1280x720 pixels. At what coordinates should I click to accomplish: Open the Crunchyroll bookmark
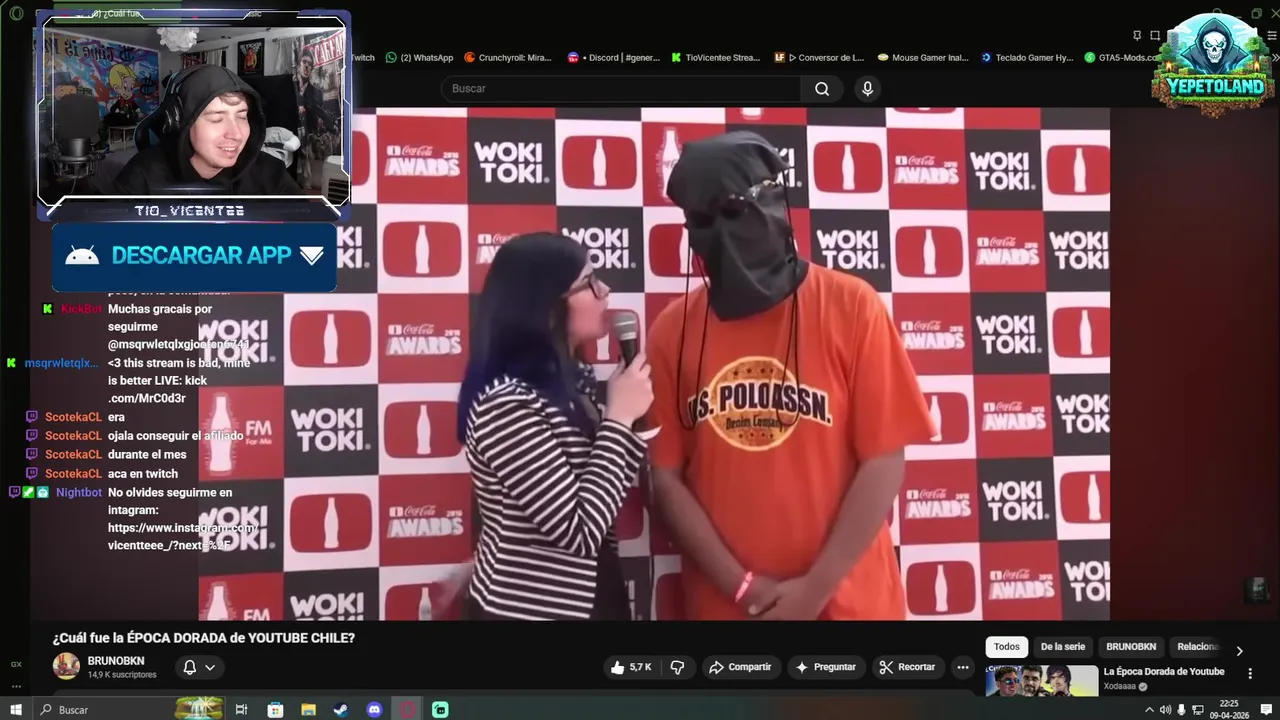click(507, 58)
